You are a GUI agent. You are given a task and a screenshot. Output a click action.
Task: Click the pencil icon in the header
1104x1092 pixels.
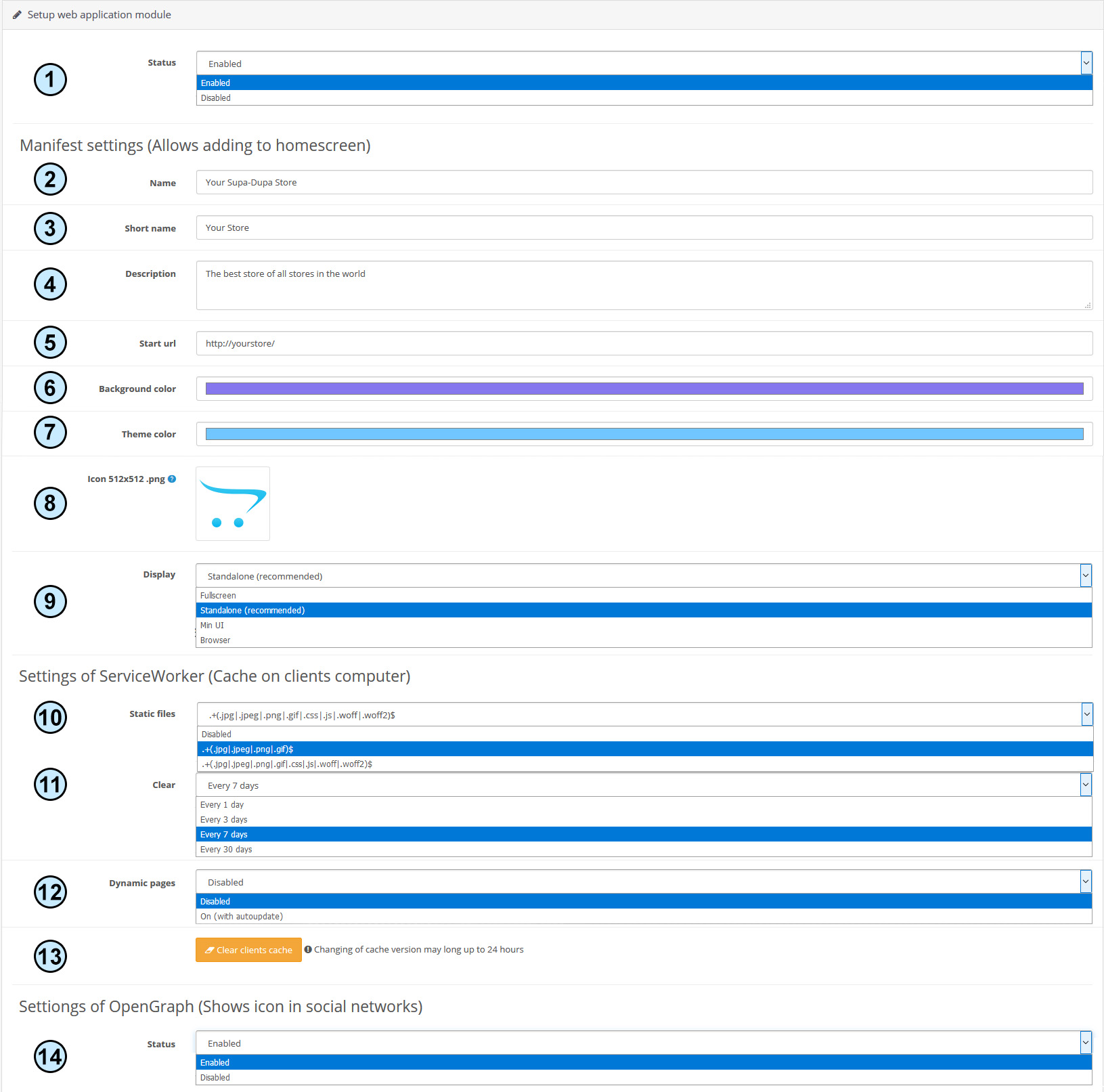pos(17,15)
